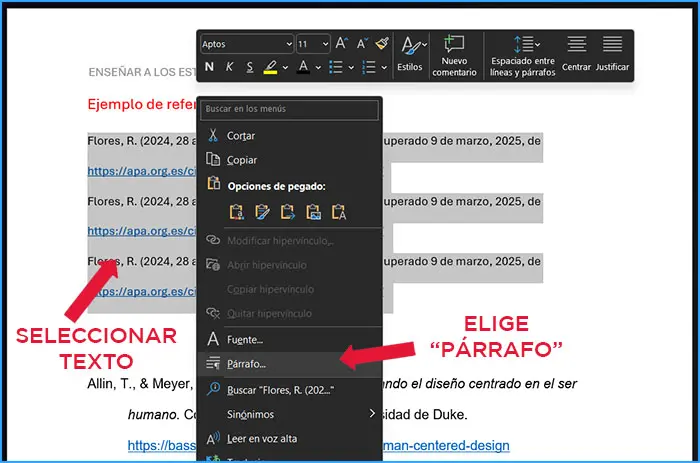This screenshot has width=700, height=463.
Task: Toggle italic with the K button
Action: pyautogui.click(x=229, y=67)
